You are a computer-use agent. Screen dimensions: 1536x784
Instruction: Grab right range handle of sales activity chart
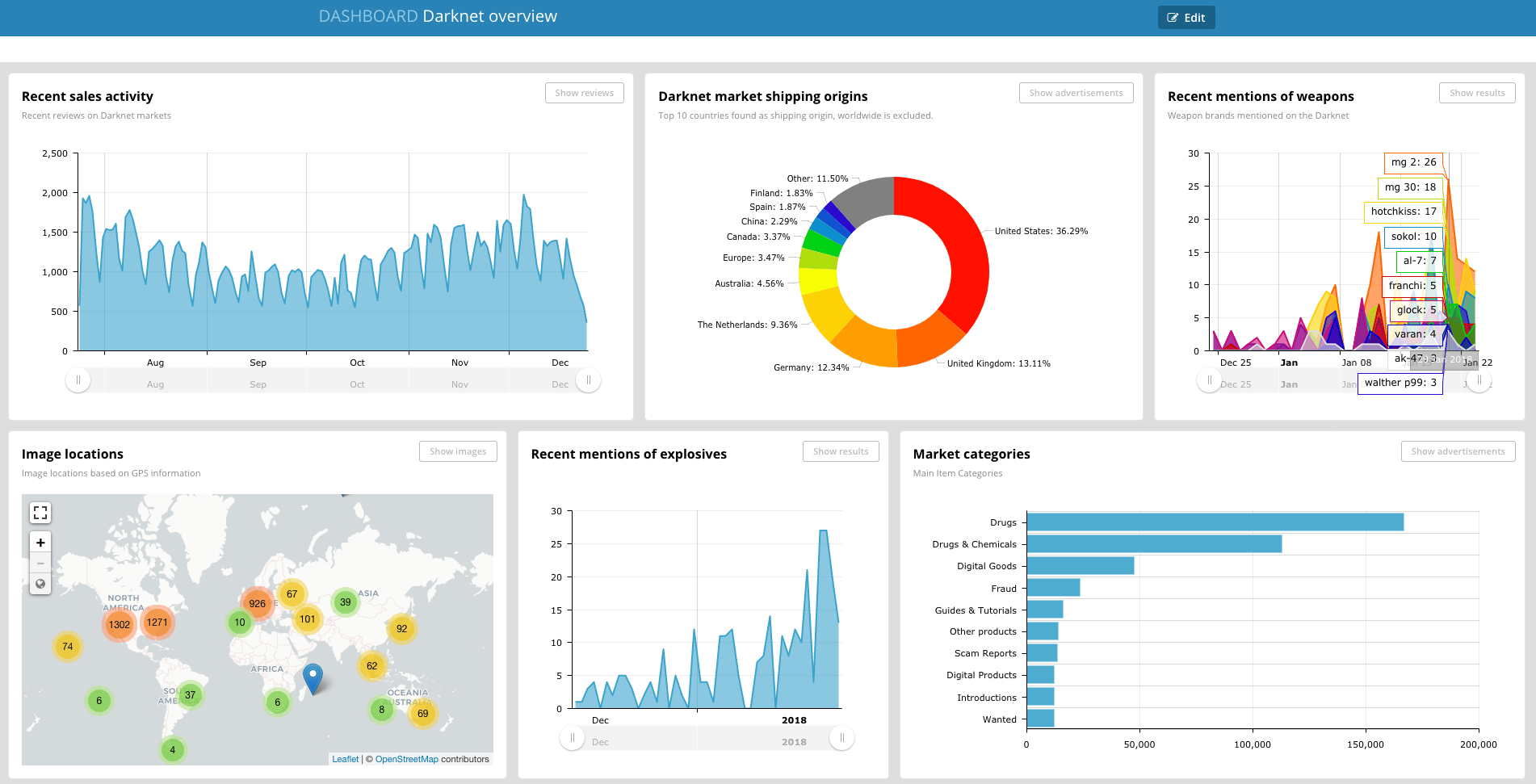click(589, 380)
